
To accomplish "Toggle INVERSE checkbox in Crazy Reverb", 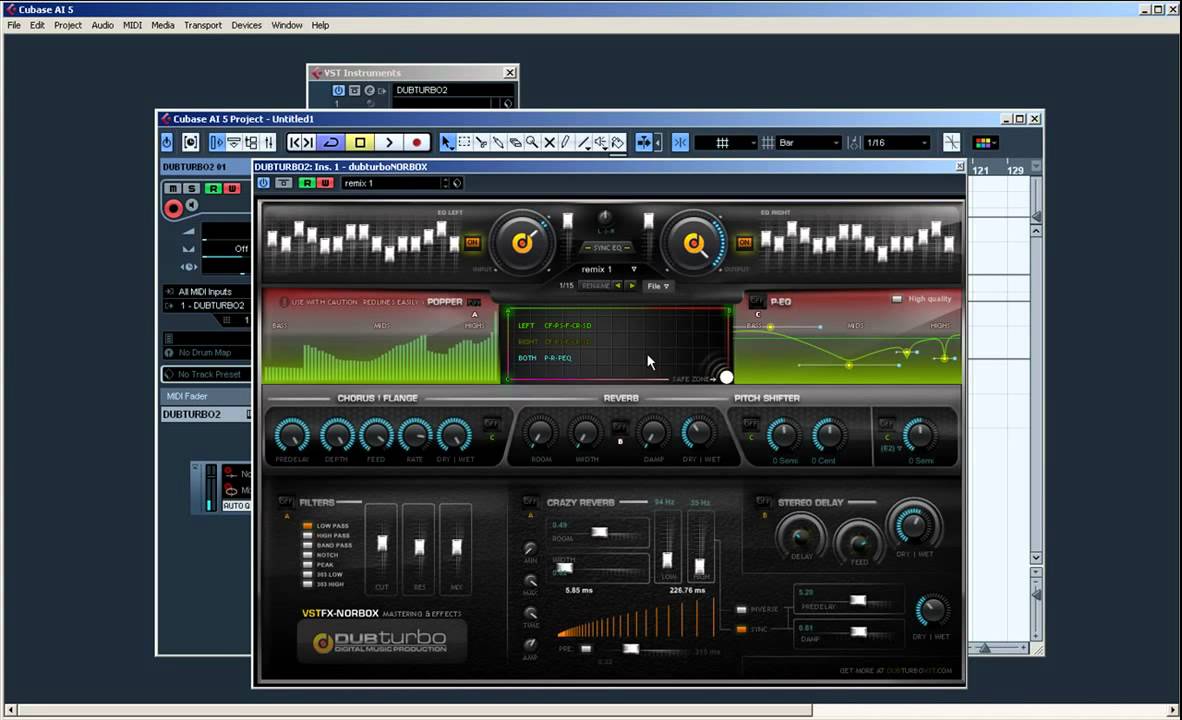I will tap(742, 609).
